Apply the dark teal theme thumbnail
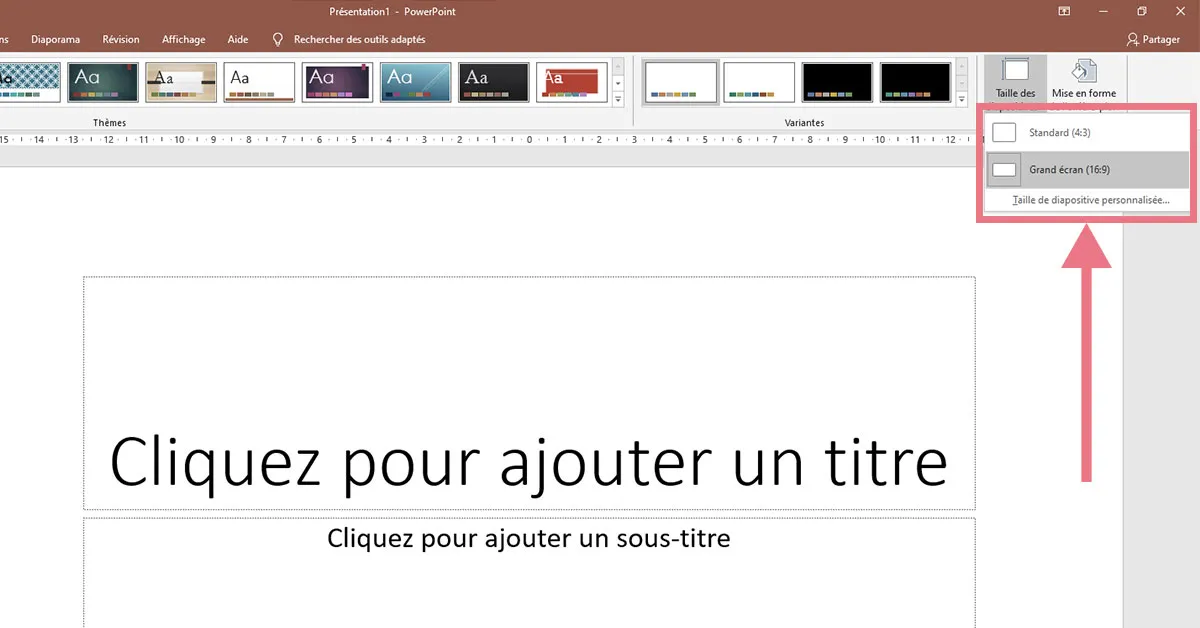 (104, 82)
